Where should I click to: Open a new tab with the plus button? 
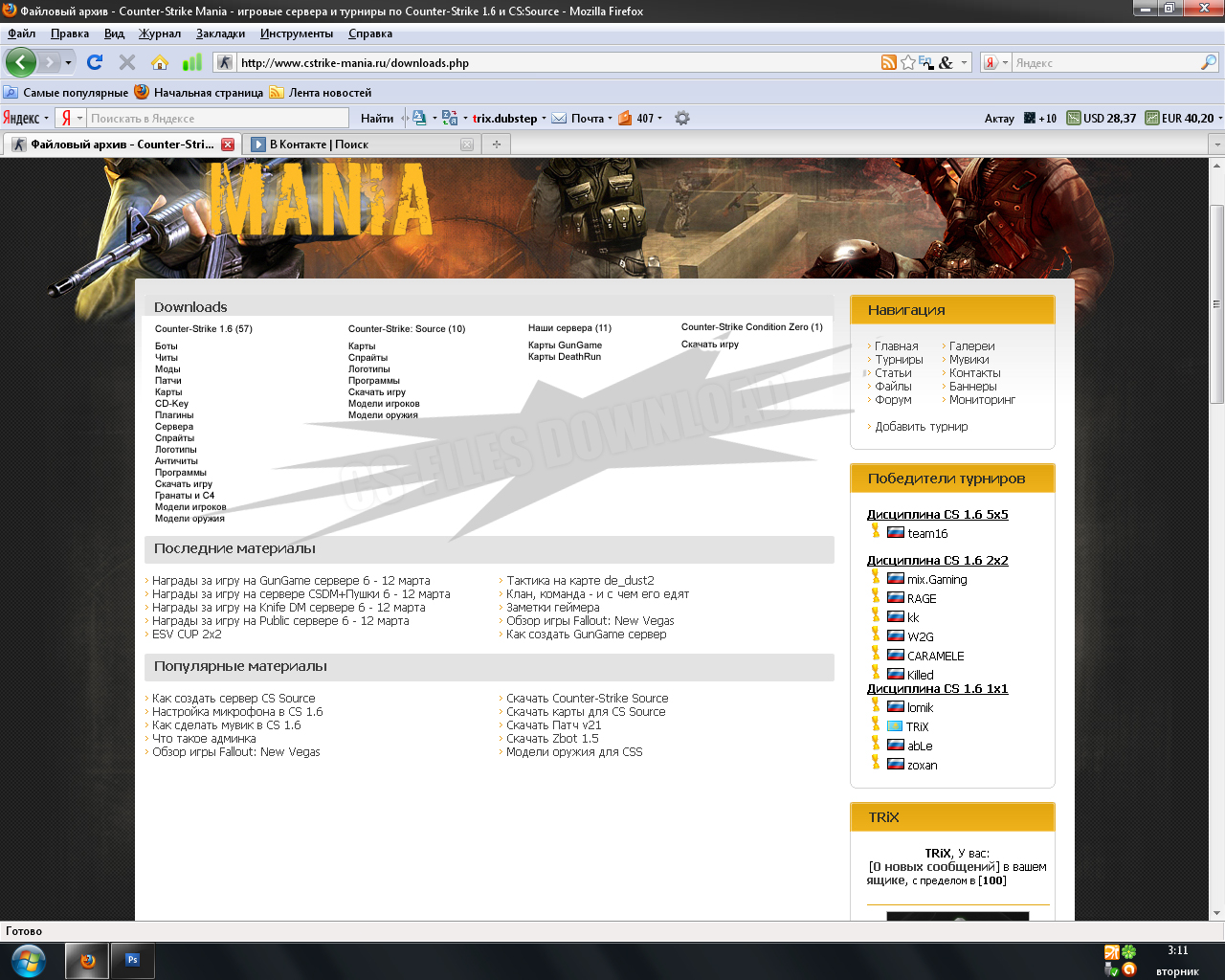(497, 145)
